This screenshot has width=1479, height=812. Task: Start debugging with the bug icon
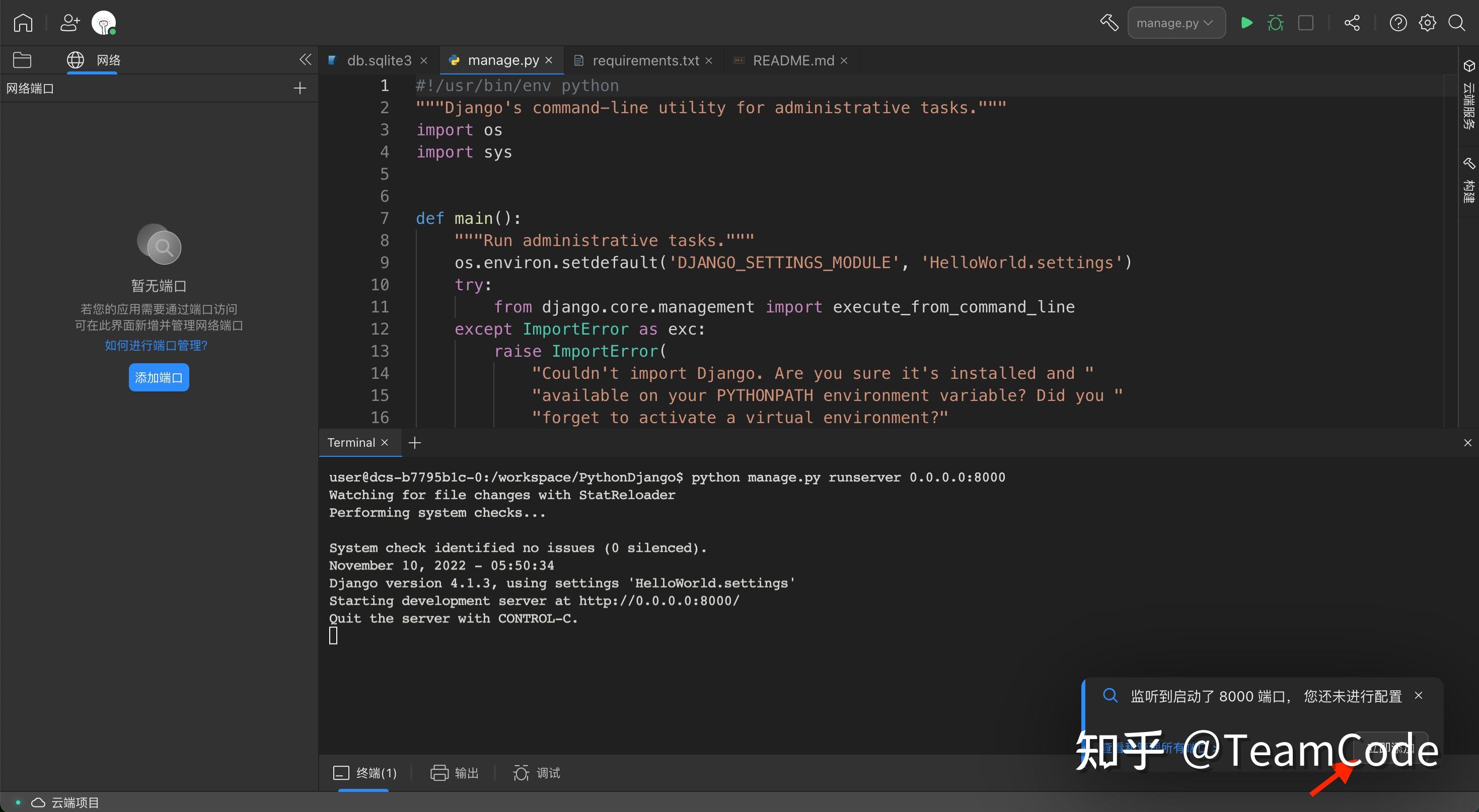coord(1276,22)
